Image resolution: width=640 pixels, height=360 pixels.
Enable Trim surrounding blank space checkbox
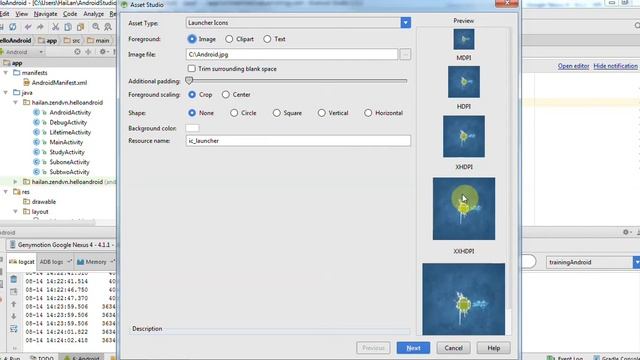(x=191, y=69)
